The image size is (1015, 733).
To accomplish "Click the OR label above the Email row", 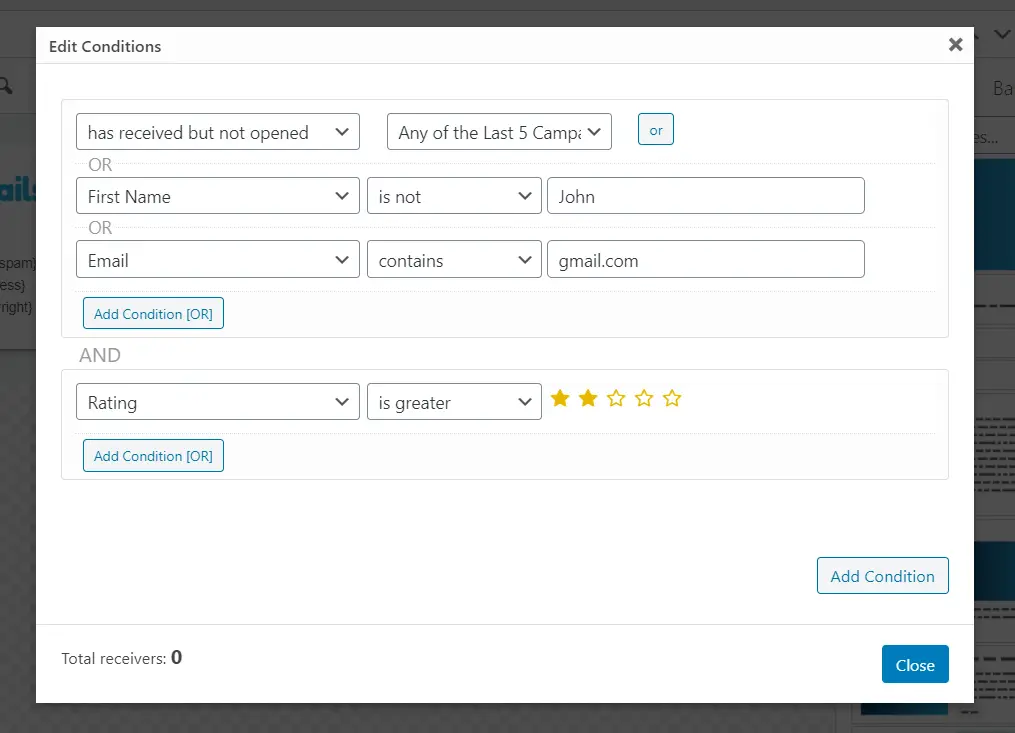I will click(100, 228).
